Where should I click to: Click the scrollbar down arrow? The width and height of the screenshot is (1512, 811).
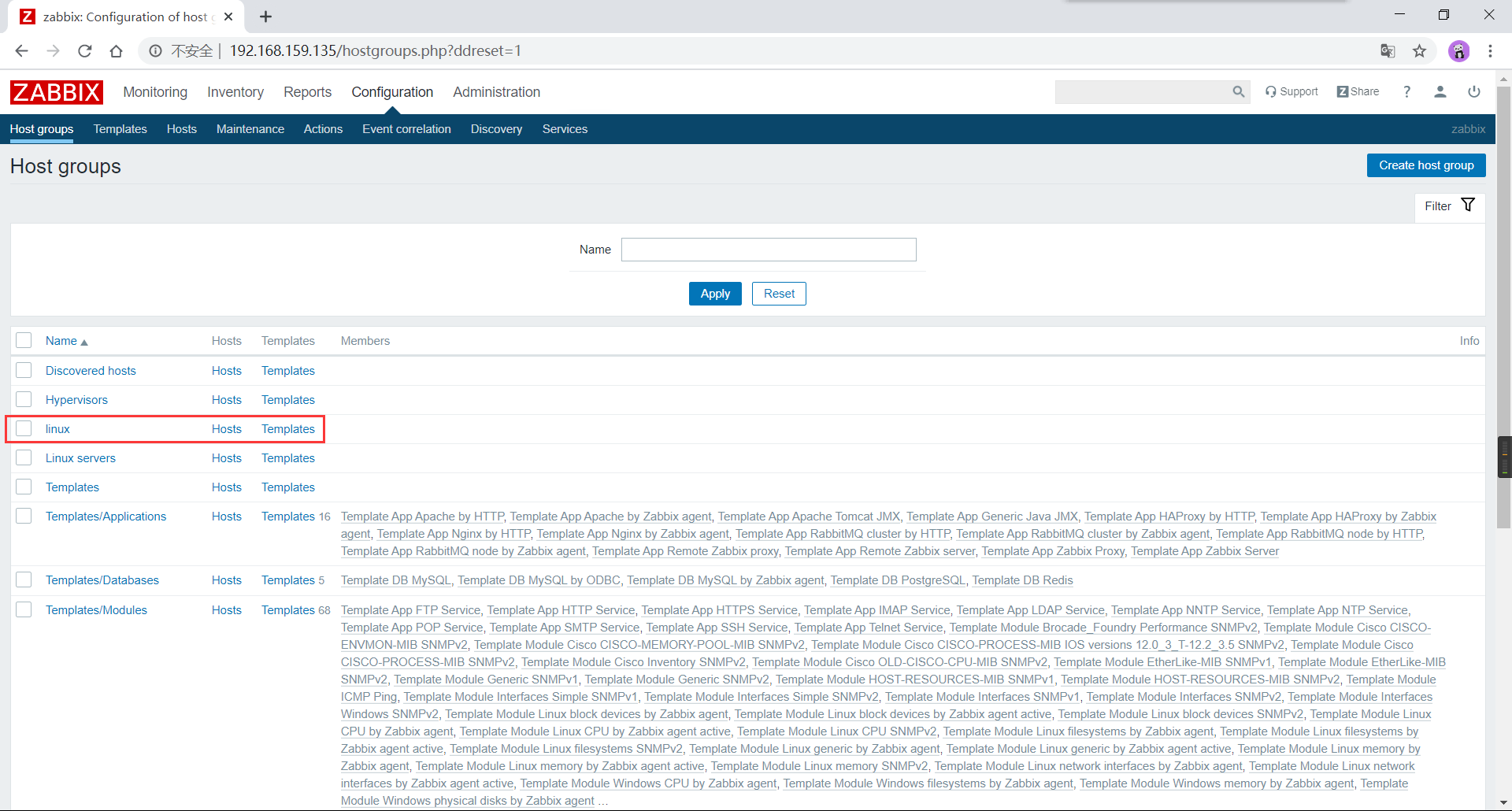1504,803
